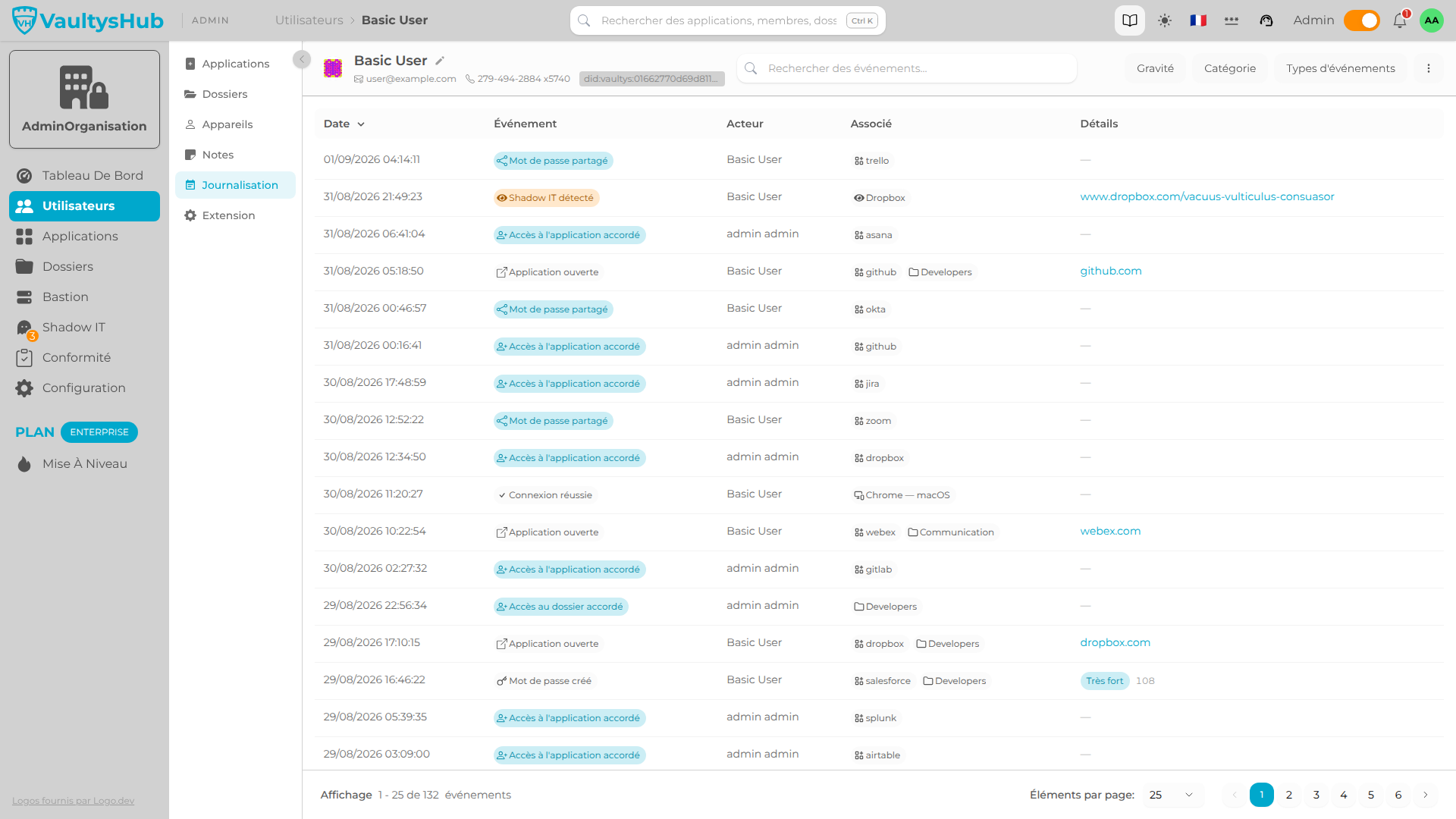Click the Accès au dossier accordé badge

click(x=560, y=607)
